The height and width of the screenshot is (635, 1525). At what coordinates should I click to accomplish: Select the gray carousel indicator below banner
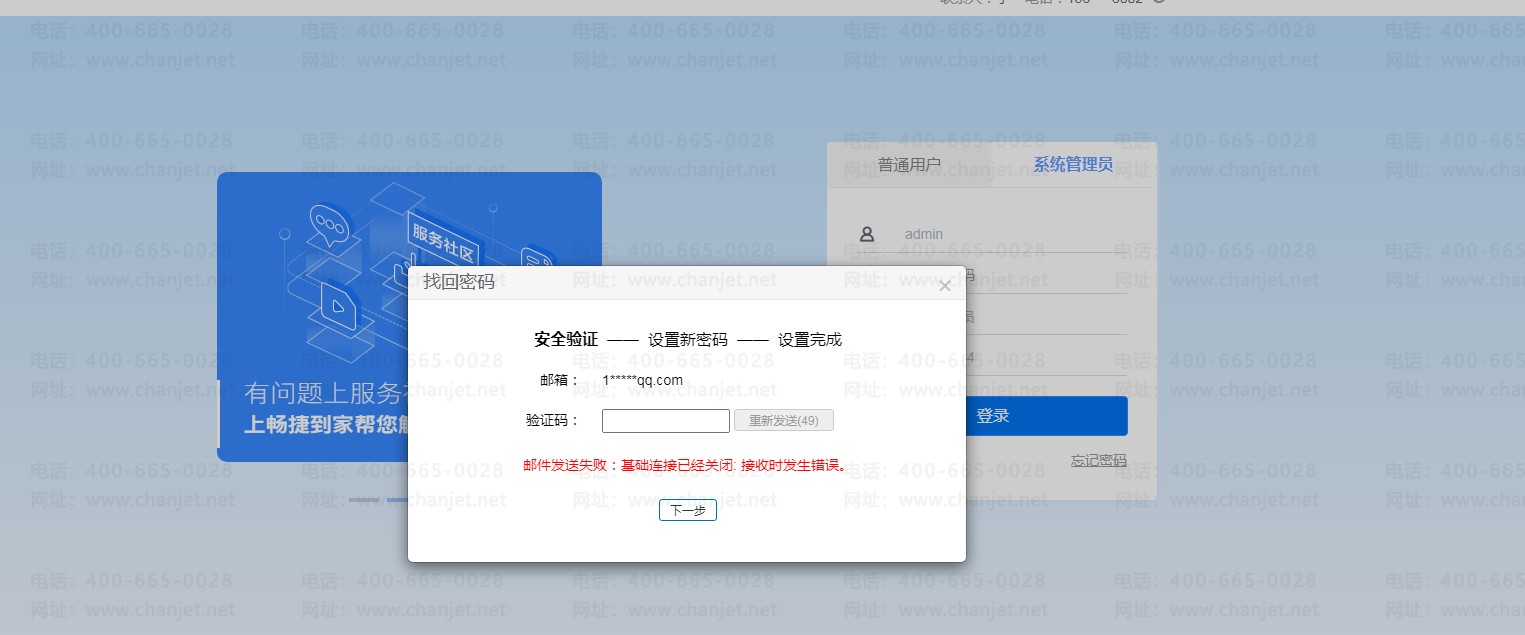tap(364, 499)
